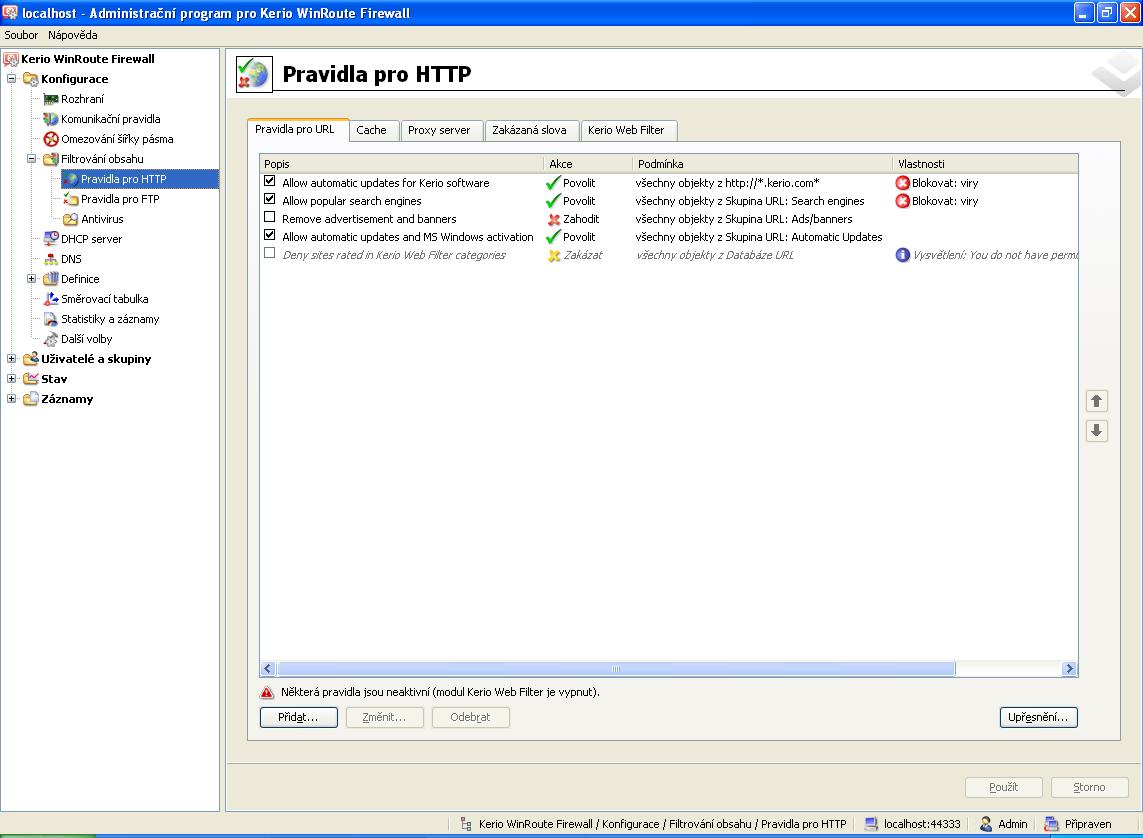Expand the Záznamy tree node

pyautogui.click(x=12, y=399)
